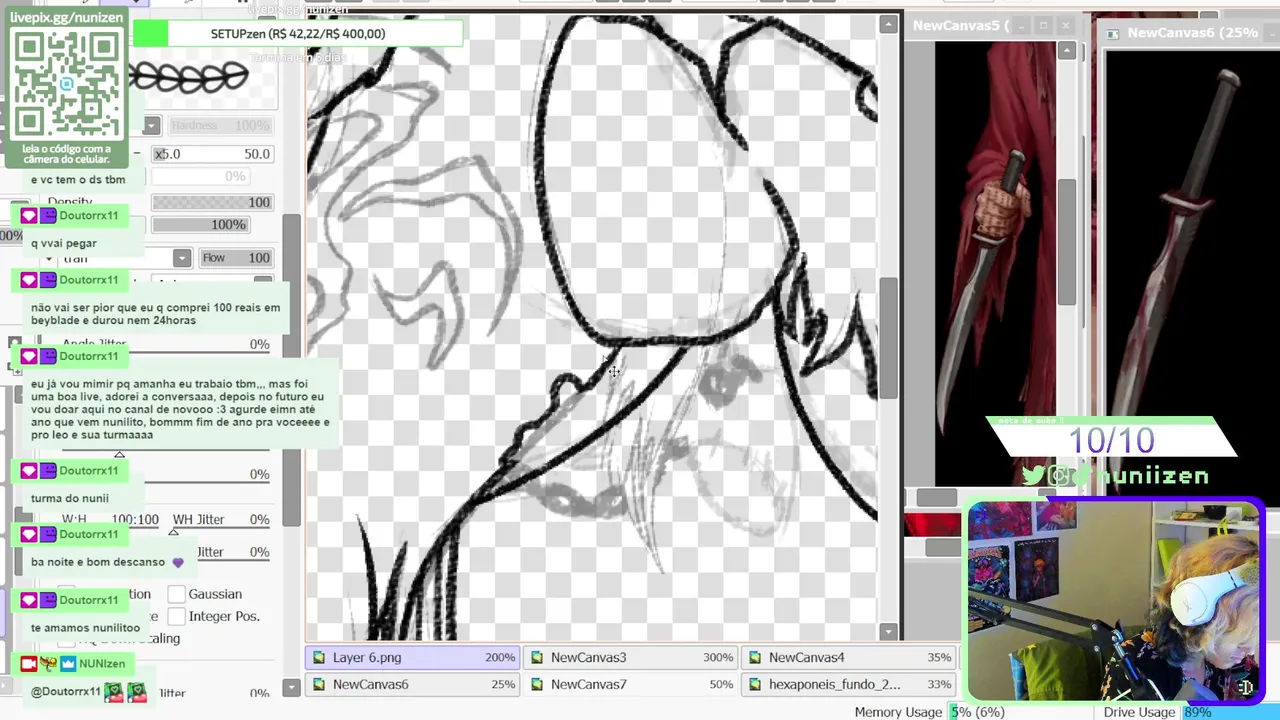
Task: Click the main canvas scroll-down arrow
Action: click(x=888, y=631)
